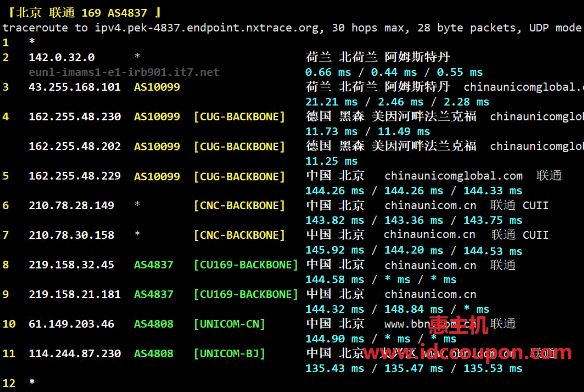Click CU169-BACKBONE tag on 219.158.21.181 row
This screenshot has width=584, height=392.
tap(246, 294)
